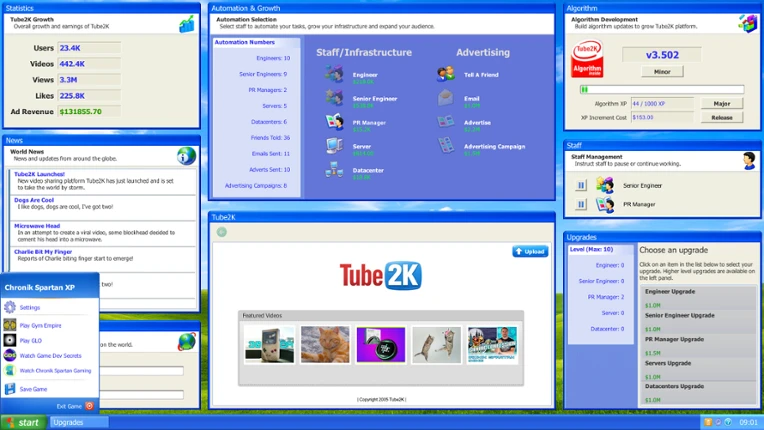764x430 pixels.
Task: Click the Algorithm Development cubes icon
Action: pyautogui.click(x=747, y=23)
